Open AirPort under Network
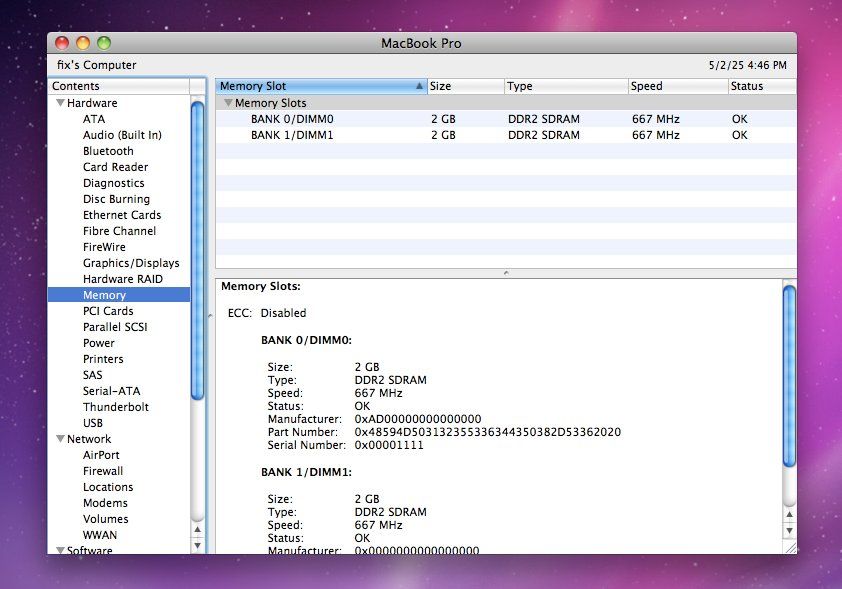842x589 pixels. coord(101,455)
